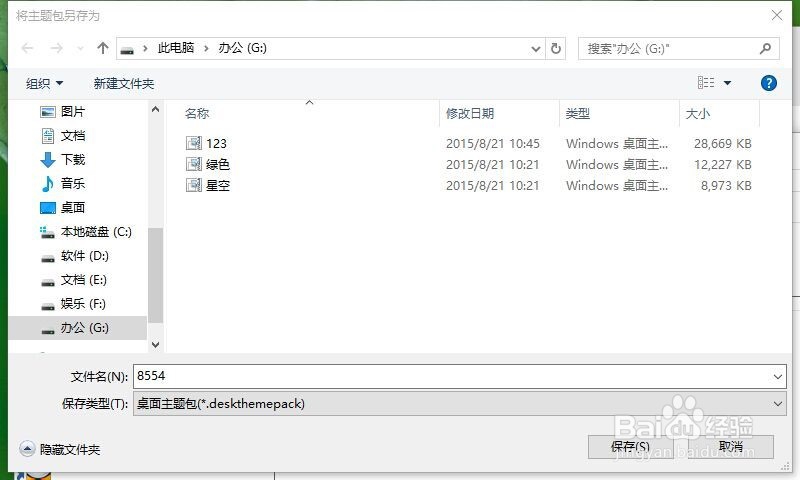This screenshot has width=800, height=480.
Task: Go up one folder level
Action: [103, 48]
